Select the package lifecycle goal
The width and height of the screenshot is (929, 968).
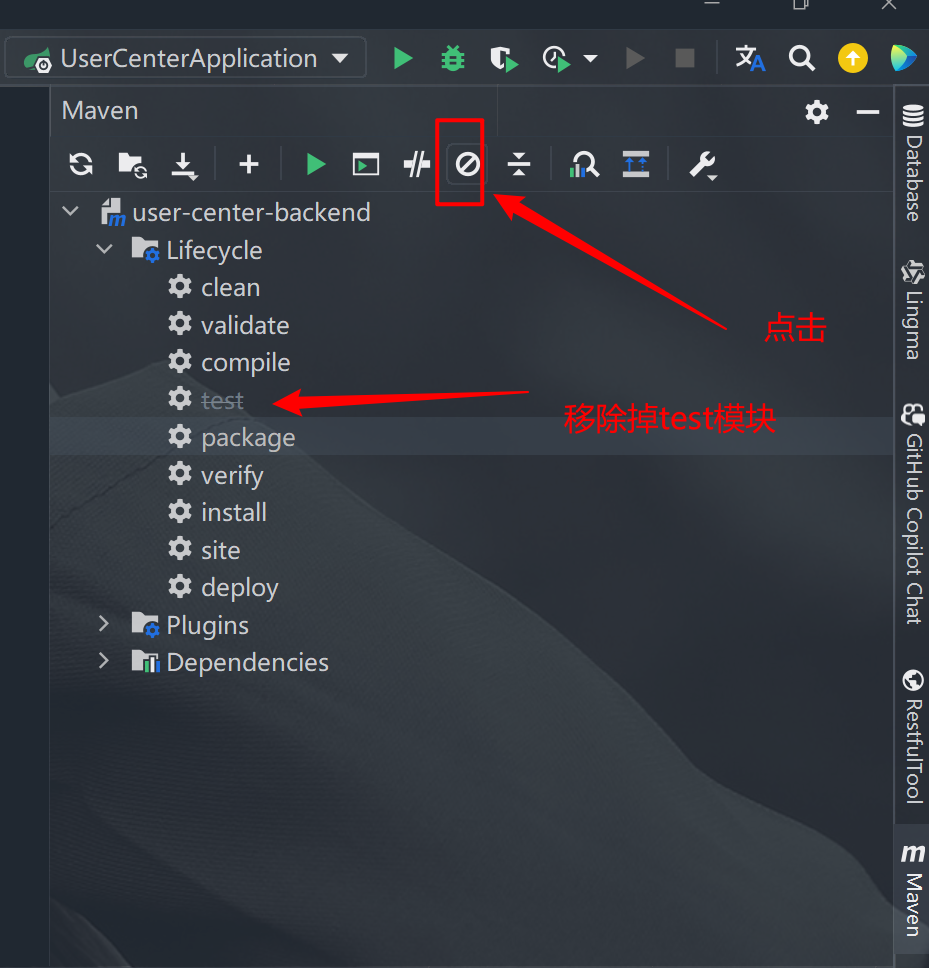[247, 437]
